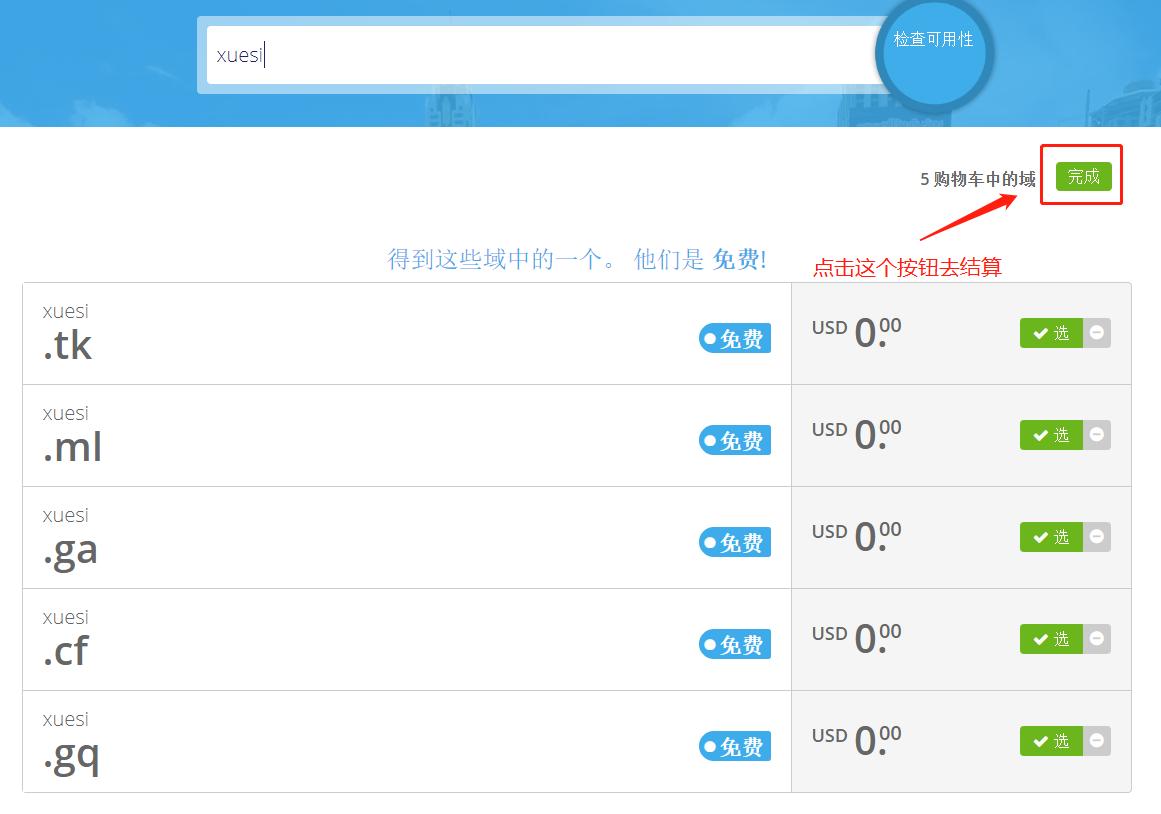Image resolution: width=1161 pixels, height=814 pixels.
Task: Select the .ga domain name text
Action: click(70, 552)
